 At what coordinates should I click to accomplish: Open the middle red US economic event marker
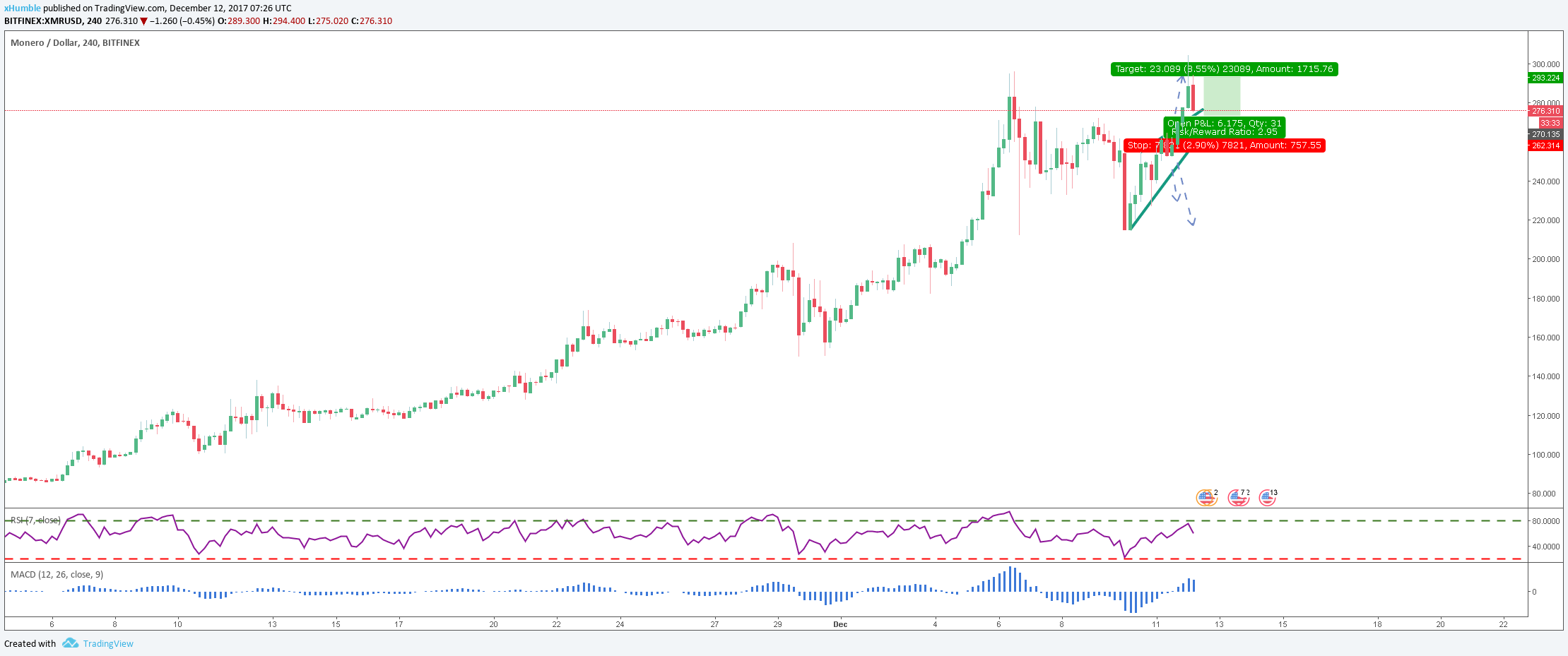pos(1238,498)
